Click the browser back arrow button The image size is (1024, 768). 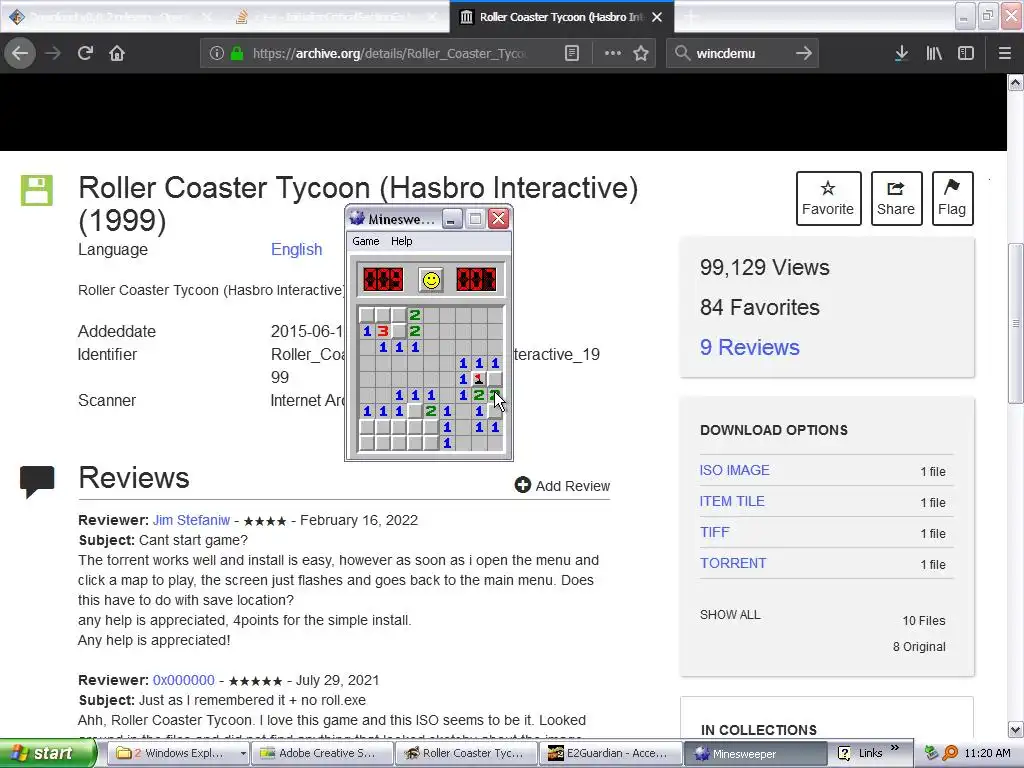20,53
